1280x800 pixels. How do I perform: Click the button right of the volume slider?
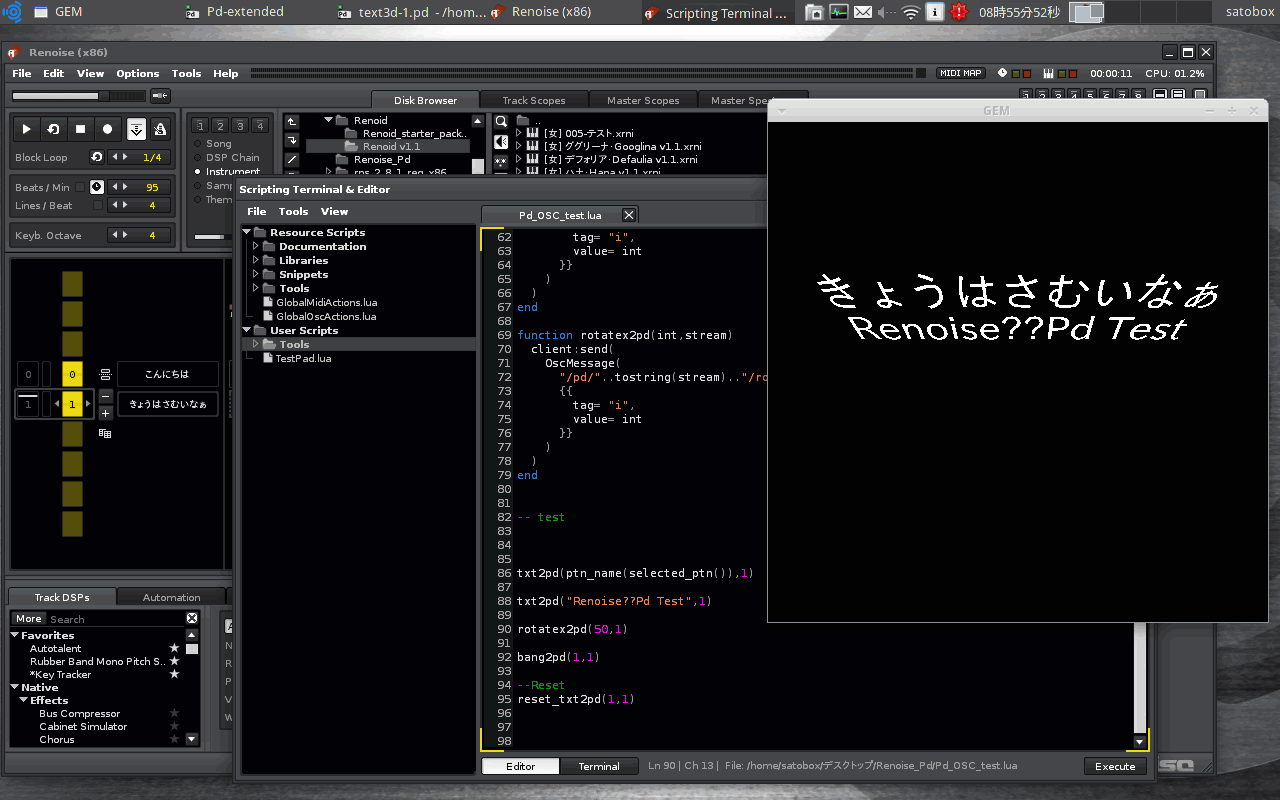pos(160,95)
